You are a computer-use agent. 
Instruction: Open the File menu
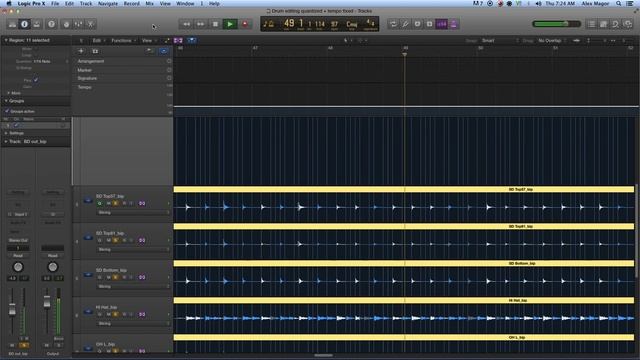55,4
